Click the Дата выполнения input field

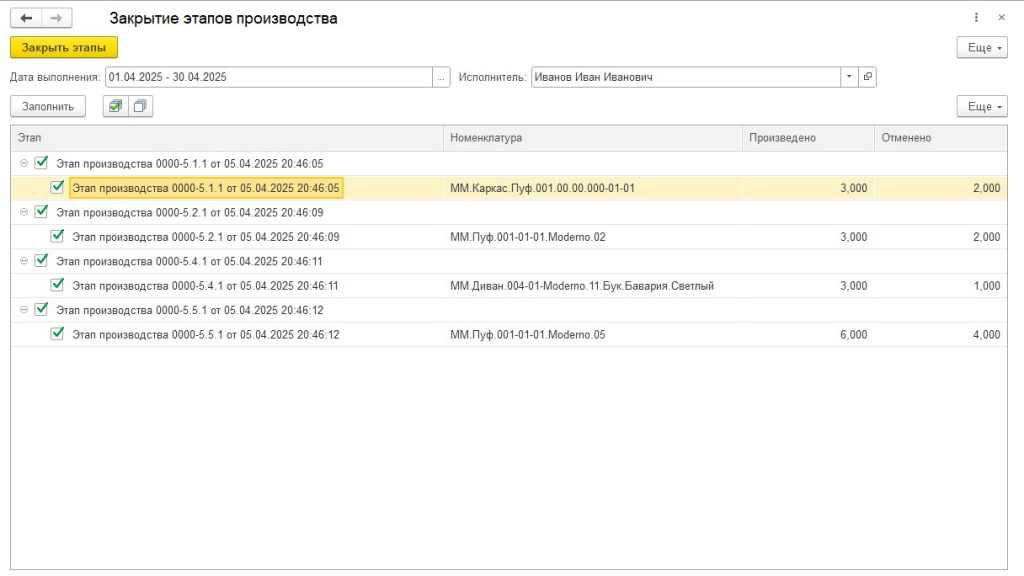click(x=269, y=77)
